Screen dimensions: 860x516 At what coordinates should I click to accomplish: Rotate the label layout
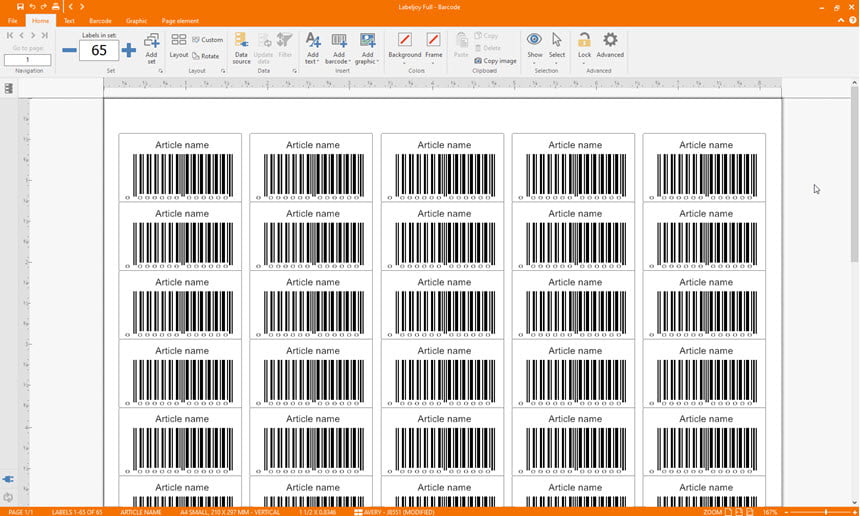coord(206,56)
